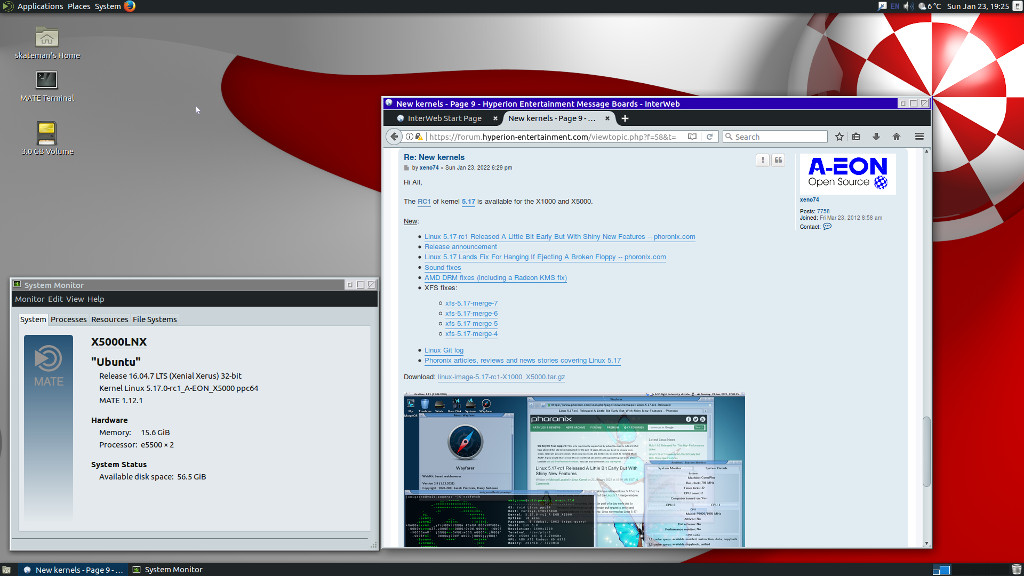Open the 5.17 kernel link in the post
Image resolution: width=1024 pixels, height=576 pixels.
tap(468, 202)
